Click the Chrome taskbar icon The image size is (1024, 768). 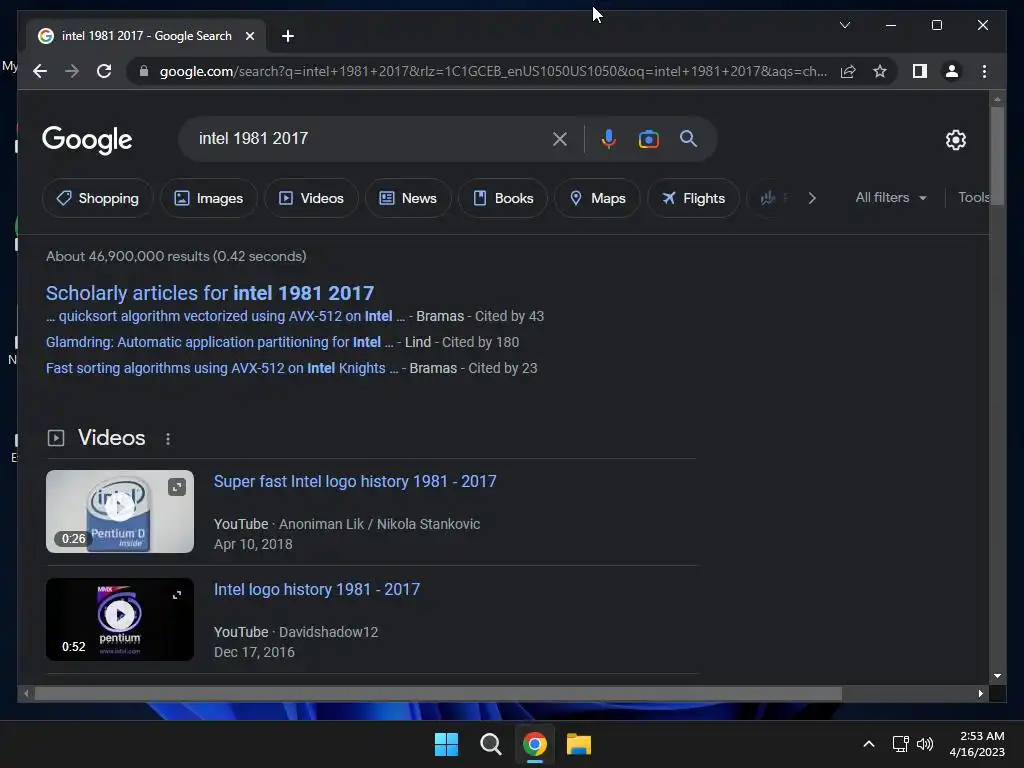[x=535, y=744]
